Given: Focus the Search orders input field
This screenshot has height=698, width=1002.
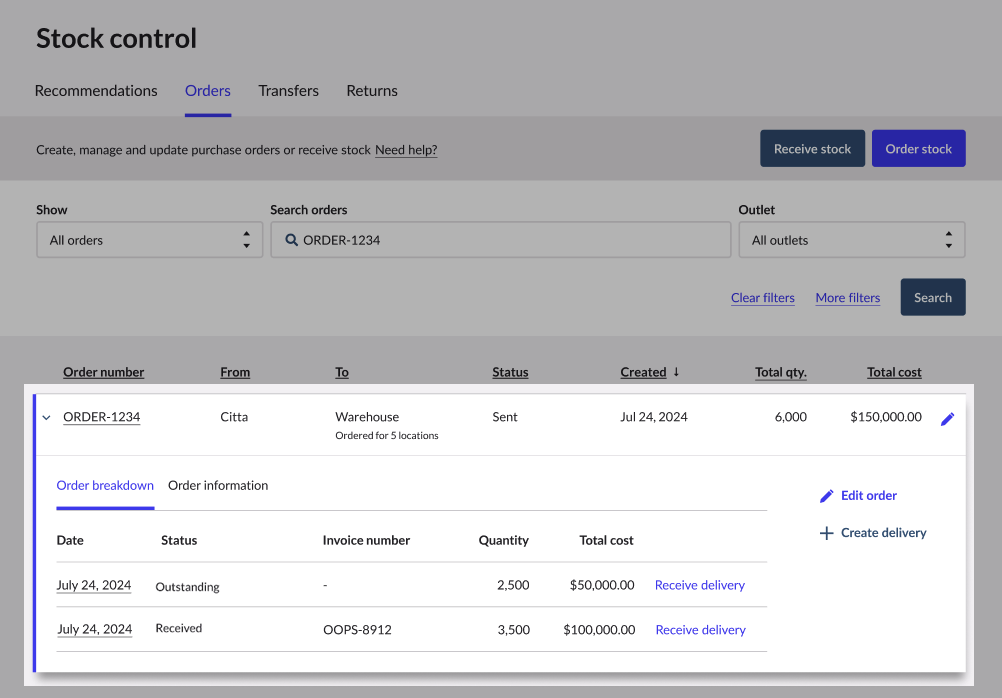Looking at the screenshot, I should (x=500, y=240).
